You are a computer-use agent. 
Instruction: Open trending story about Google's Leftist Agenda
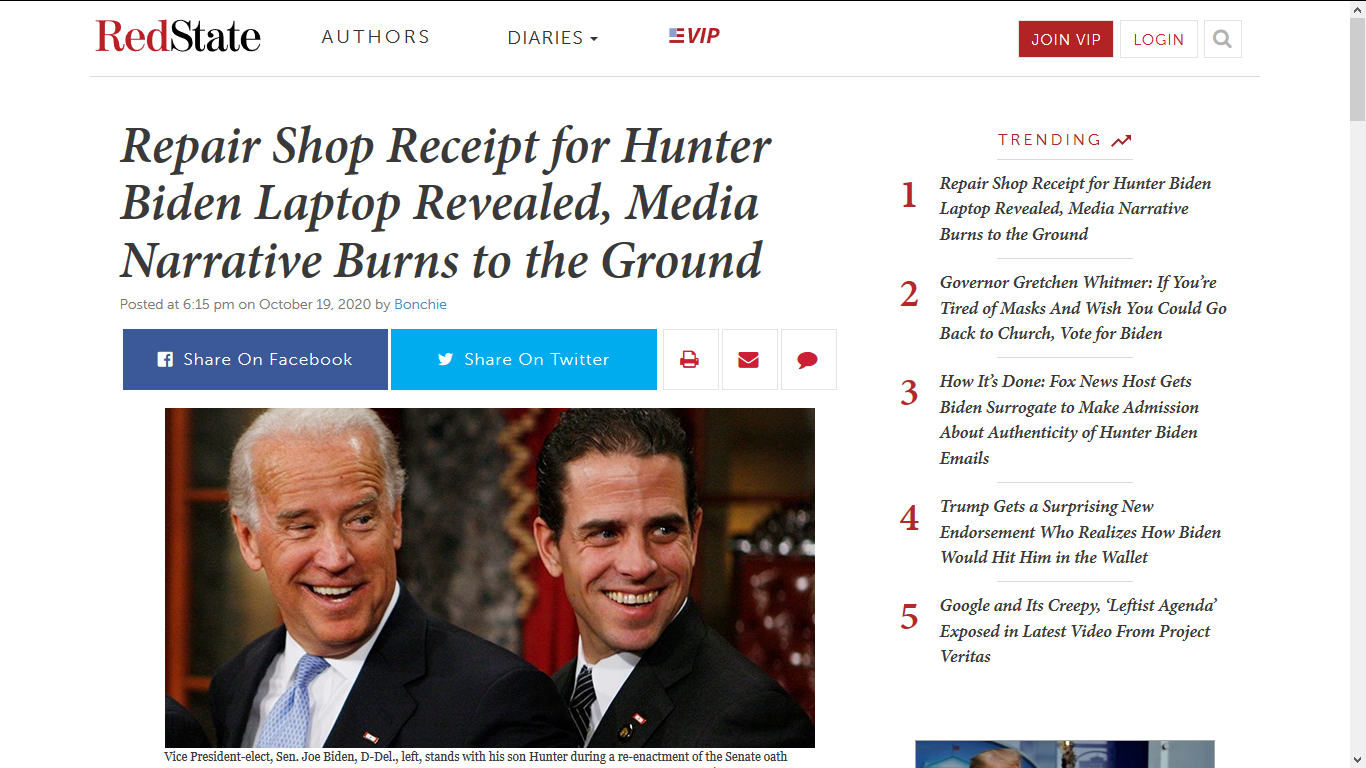tap(1078, 631)
